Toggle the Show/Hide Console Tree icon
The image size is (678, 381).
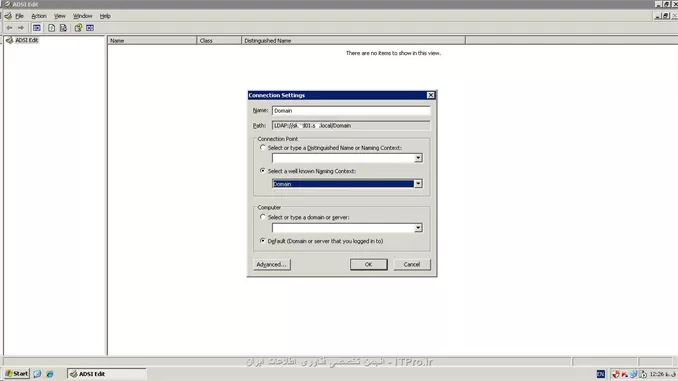coord(37,28)
